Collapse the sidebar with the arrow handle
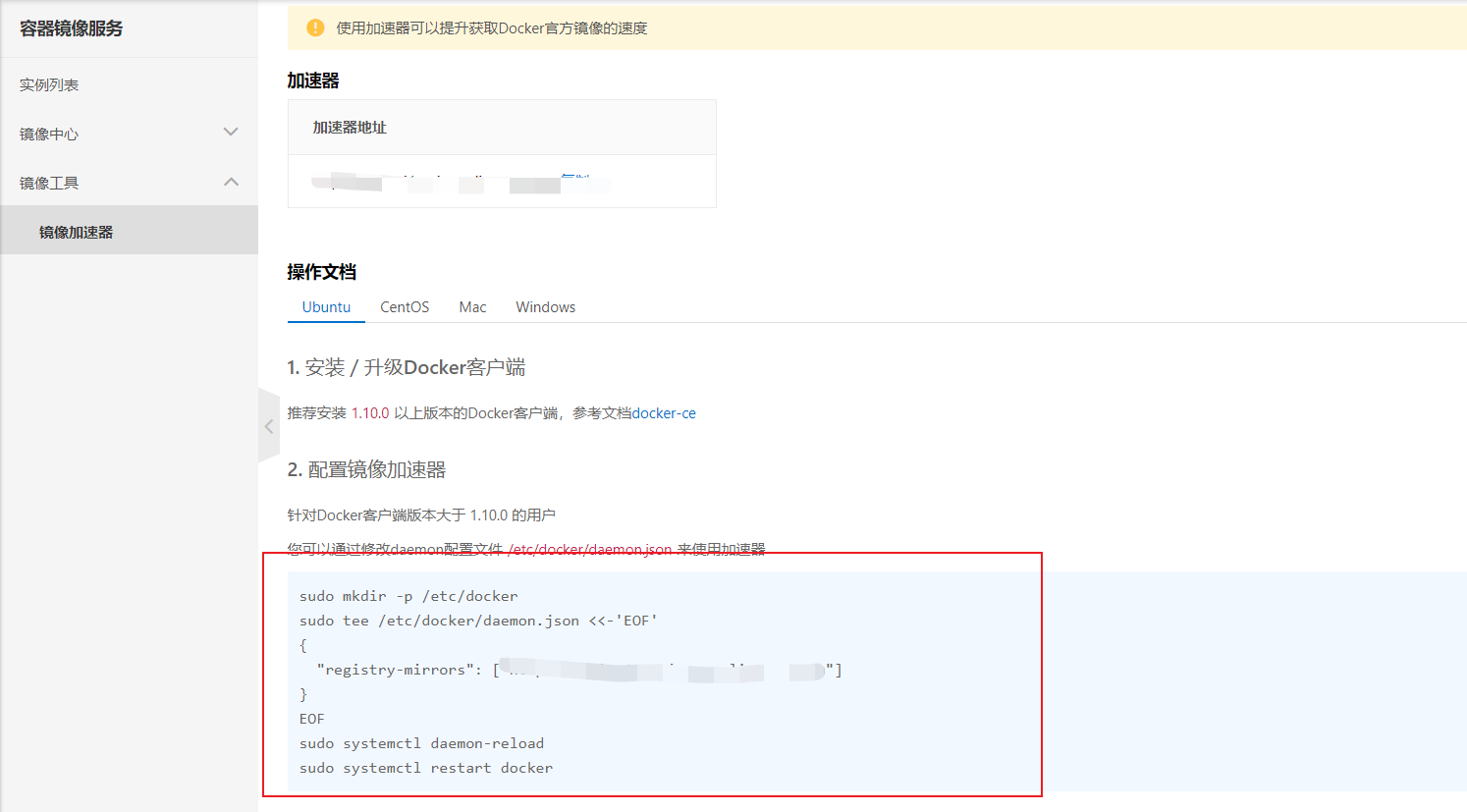Viewport: 1467px width, 812px height. (269, 426)
